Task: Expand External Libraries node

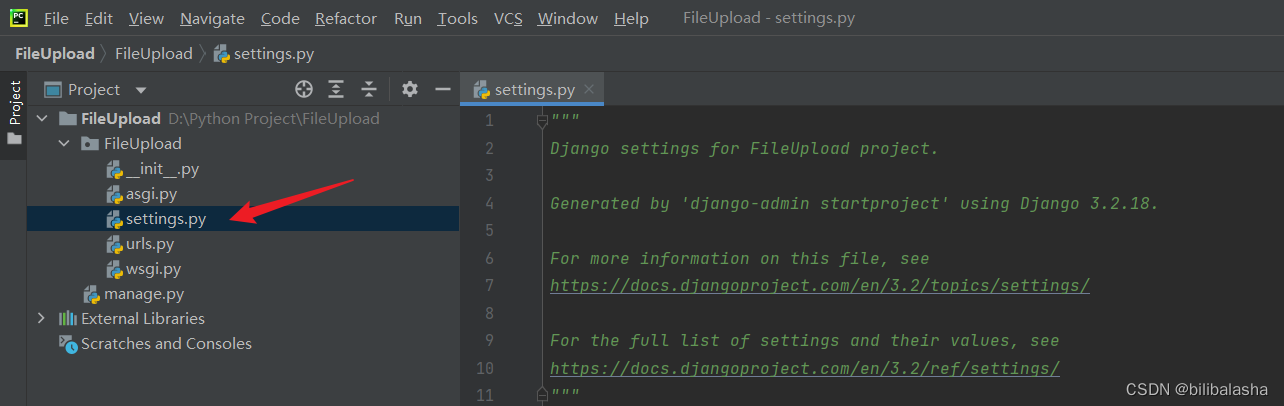Action: [x=41, y=318]
